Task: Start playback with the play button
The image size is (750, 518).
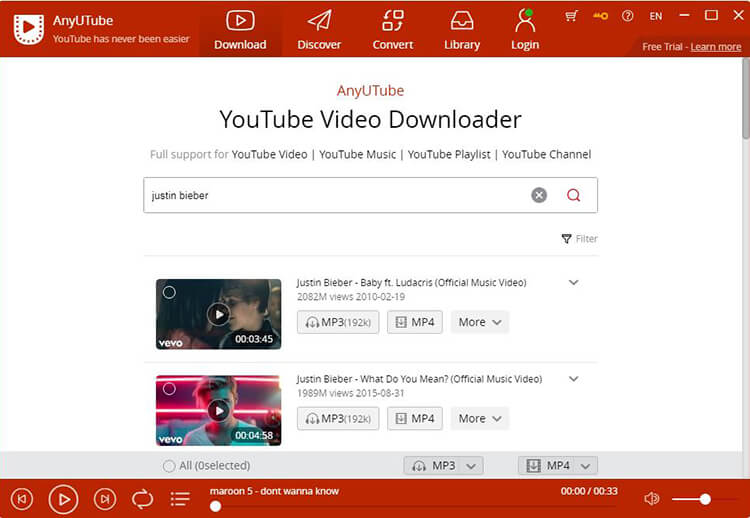Action: click(63, 499)
